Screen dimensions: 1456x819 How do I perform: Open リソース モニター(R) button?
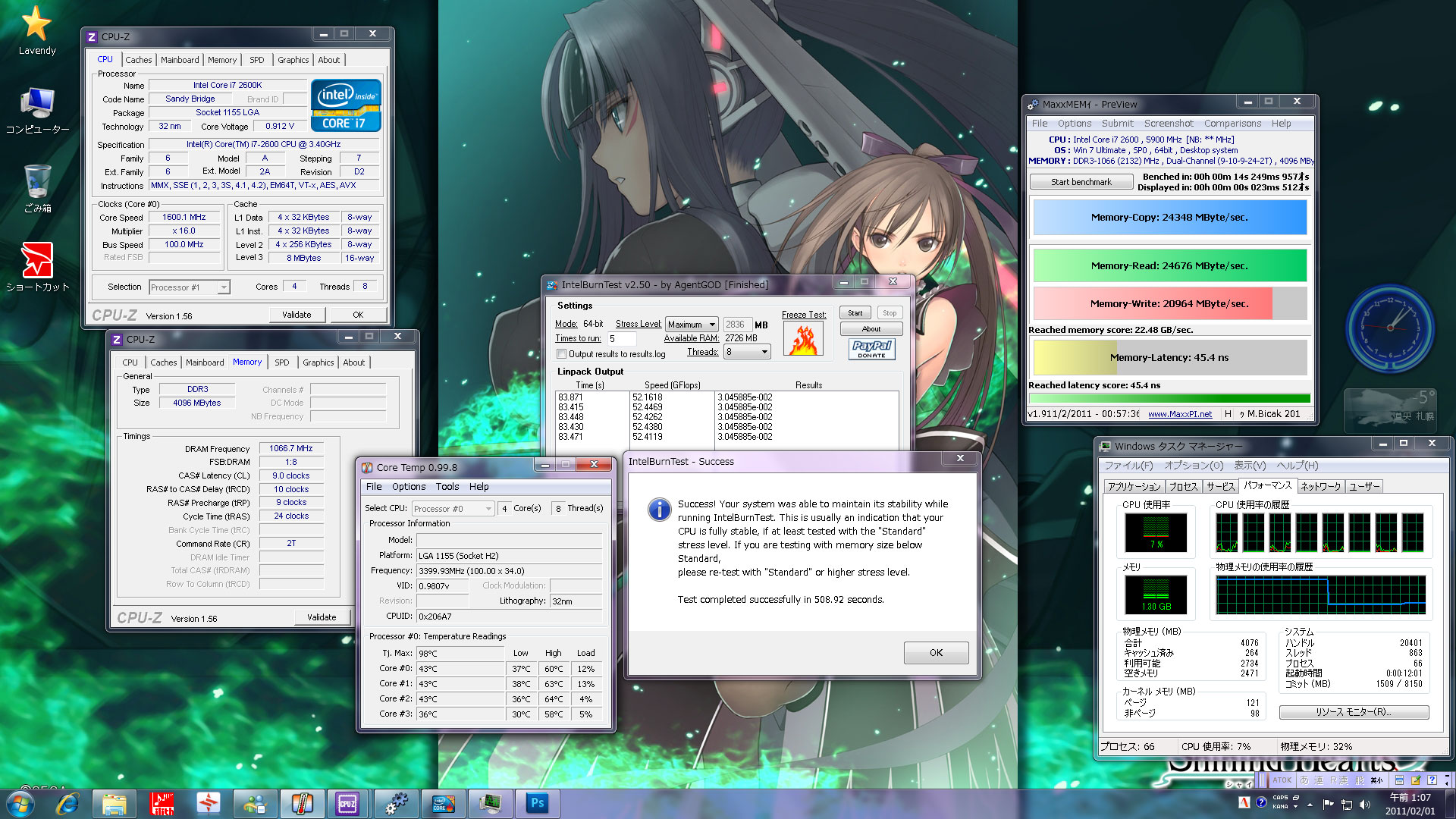pyautogui.click(x=1354, y=712)
